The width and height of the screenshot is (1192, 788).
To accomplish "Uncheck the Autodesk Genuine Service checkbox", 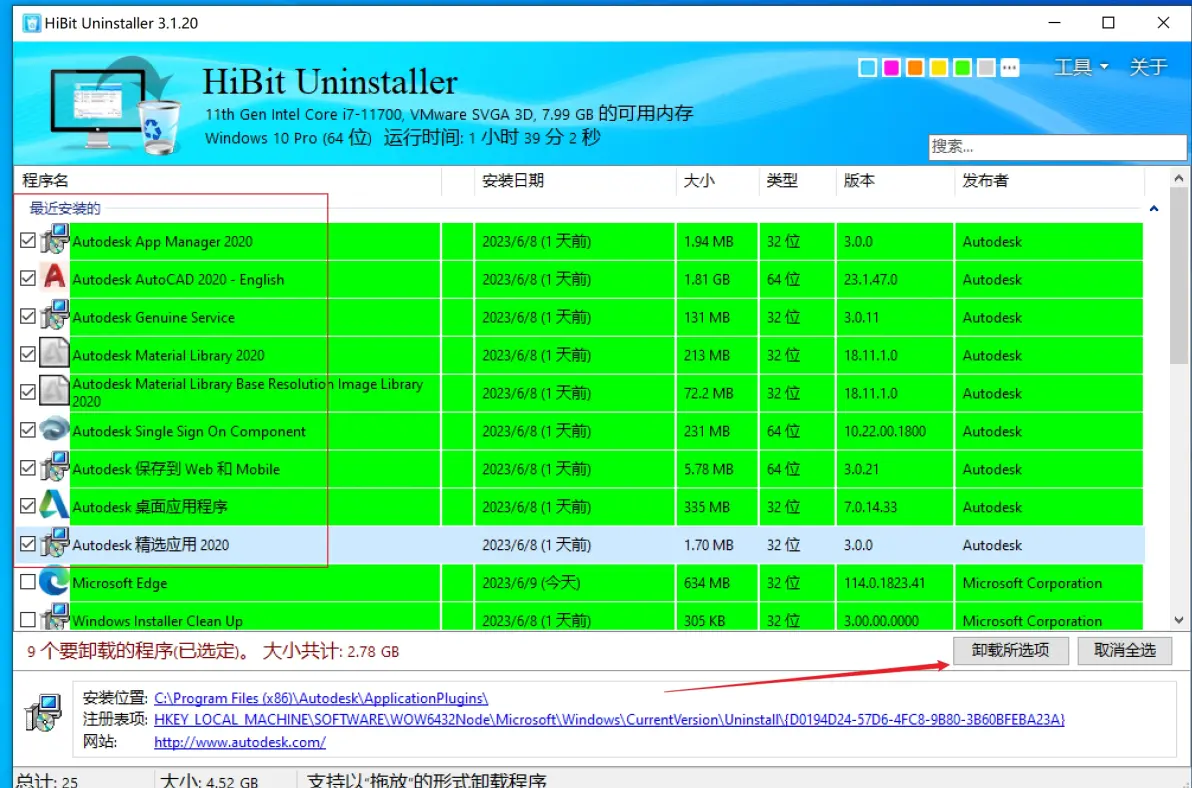I will tap(28, 317).
